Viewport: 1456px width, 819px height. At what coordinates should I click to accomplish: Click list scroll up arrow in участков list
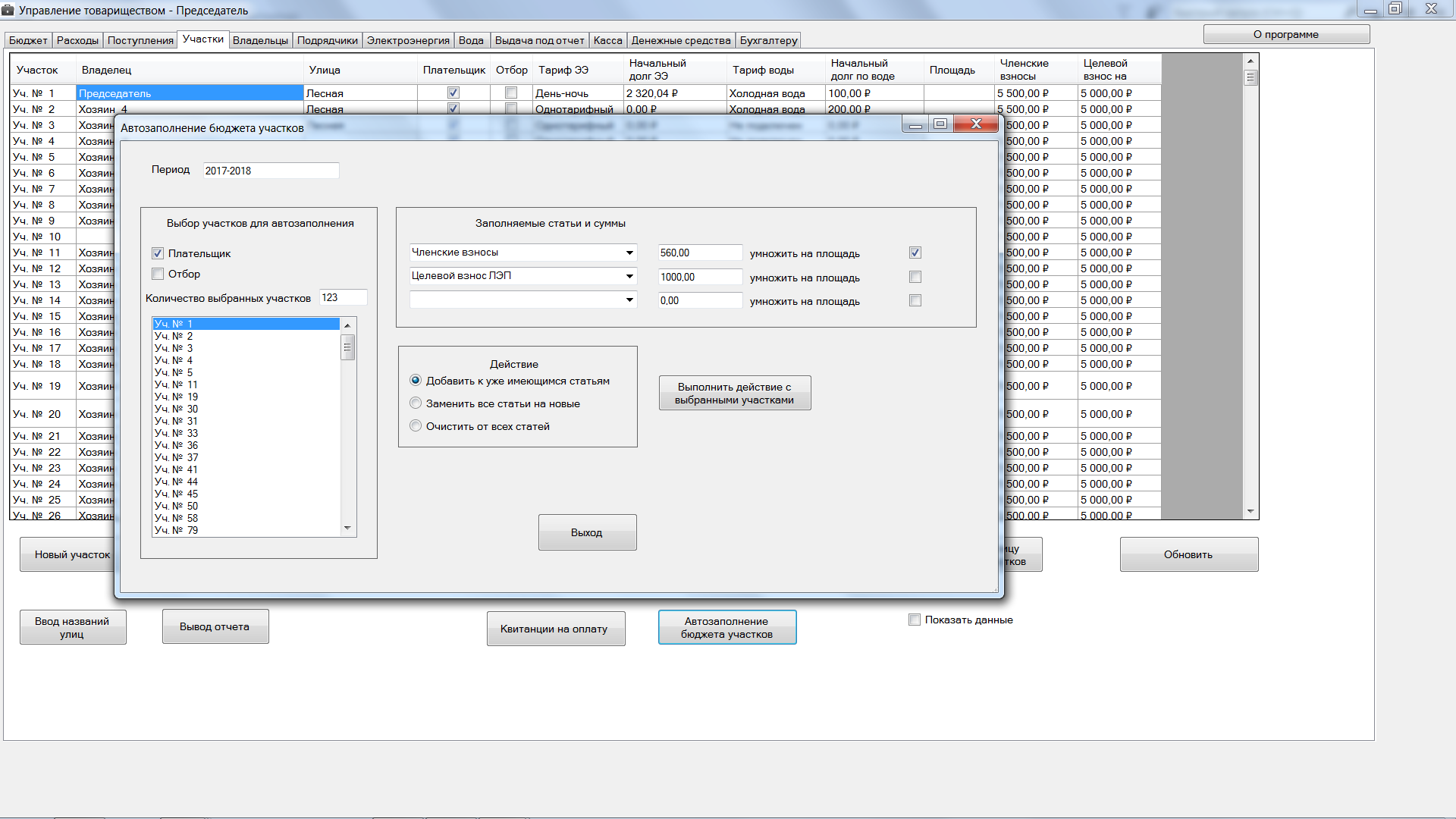pyautogui.click(x=347, y=325)
